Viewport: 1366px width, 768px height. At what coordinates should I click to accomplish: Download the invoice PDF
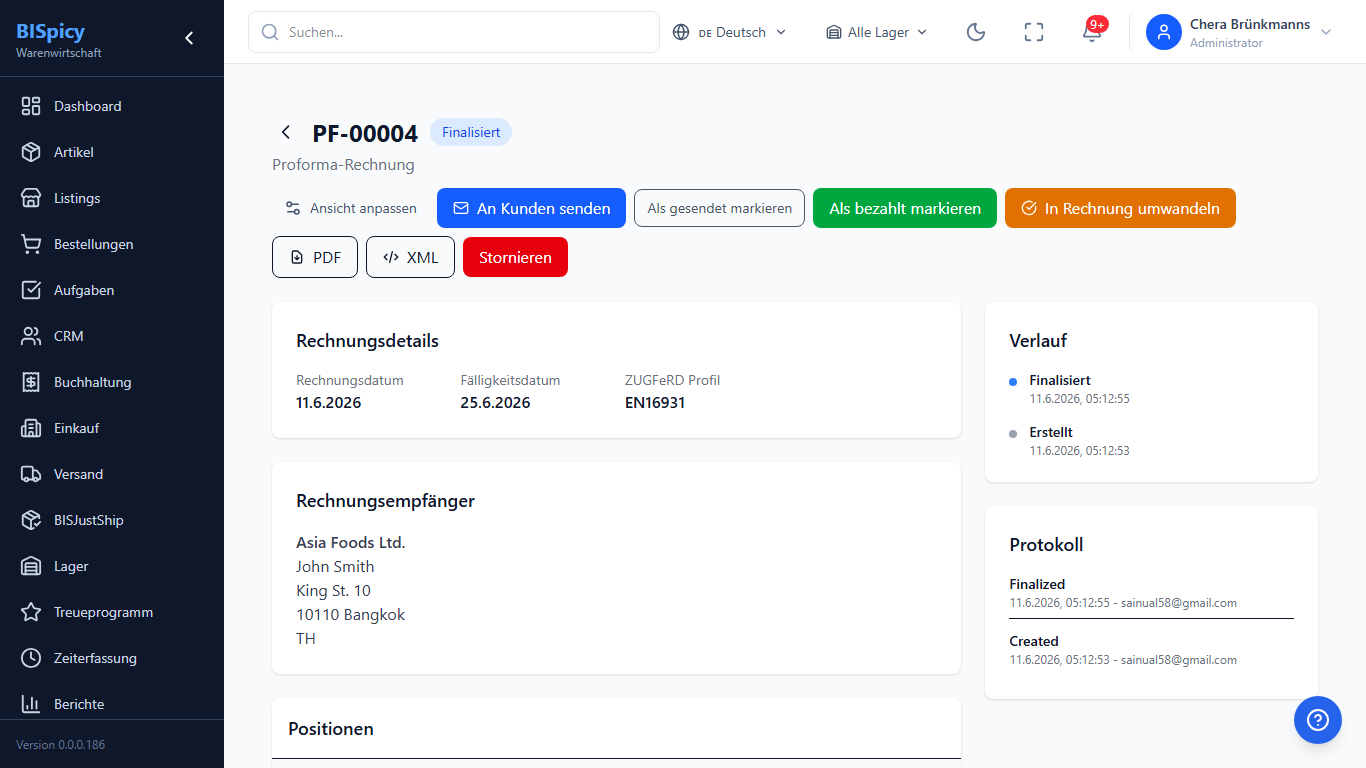point(315,257)
